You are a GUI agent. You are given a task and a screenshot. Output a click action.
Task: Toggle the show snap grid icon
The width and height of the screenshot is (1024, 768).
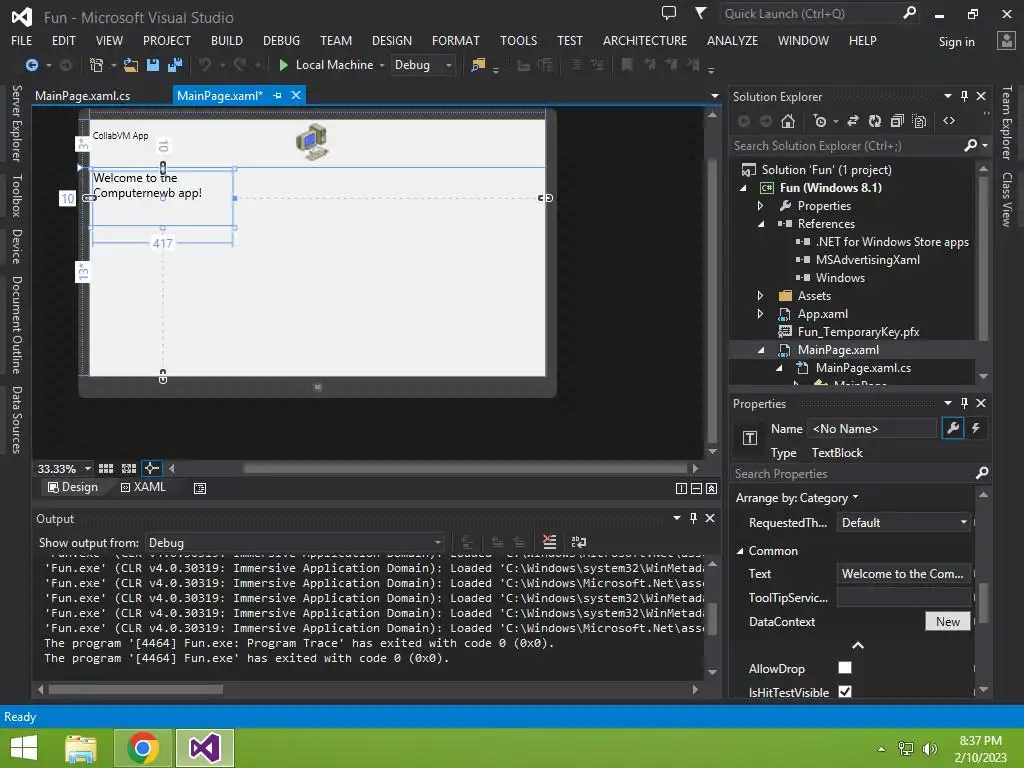tap(106, 469)
